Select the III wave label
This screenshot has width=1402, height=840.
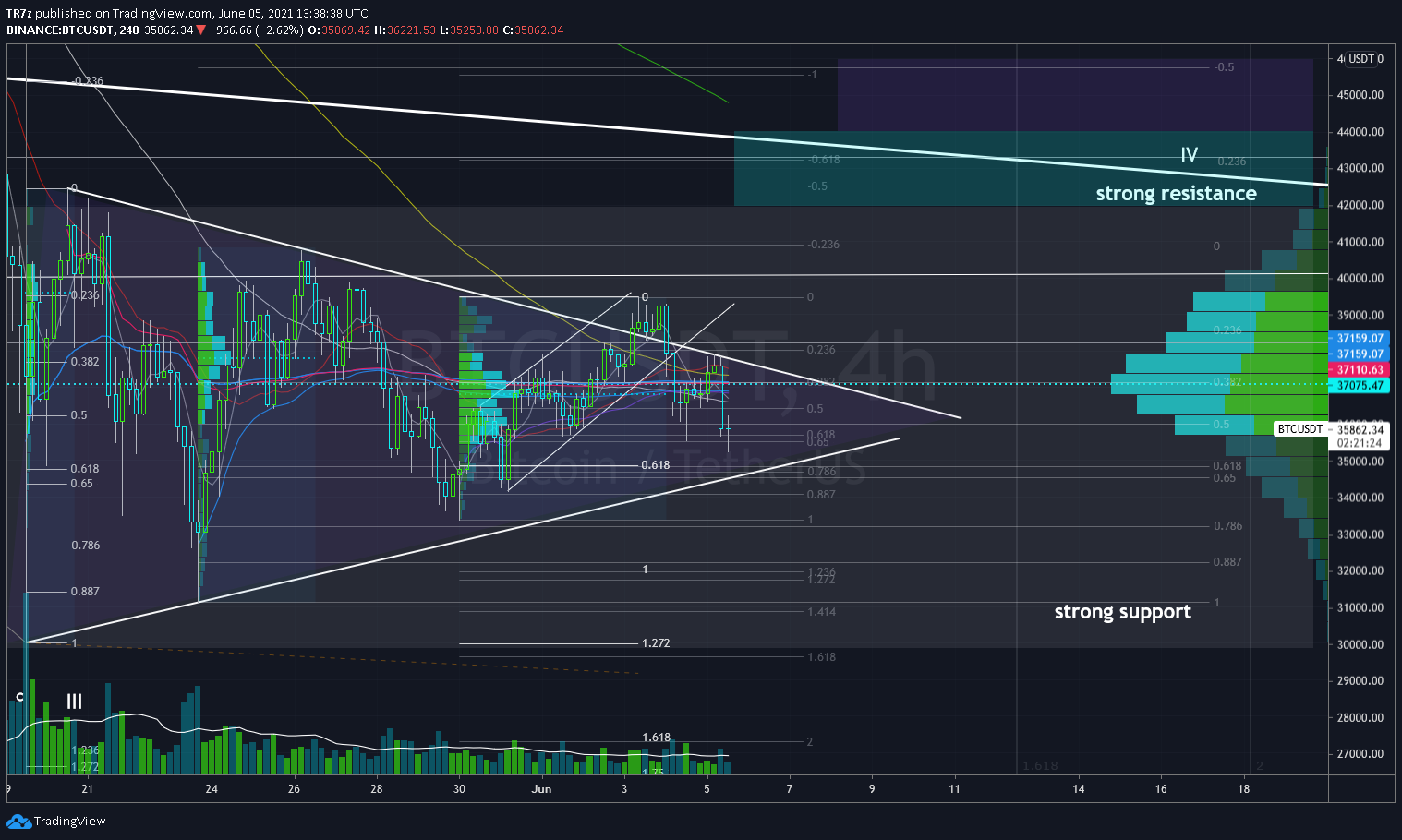click(74, 702)
